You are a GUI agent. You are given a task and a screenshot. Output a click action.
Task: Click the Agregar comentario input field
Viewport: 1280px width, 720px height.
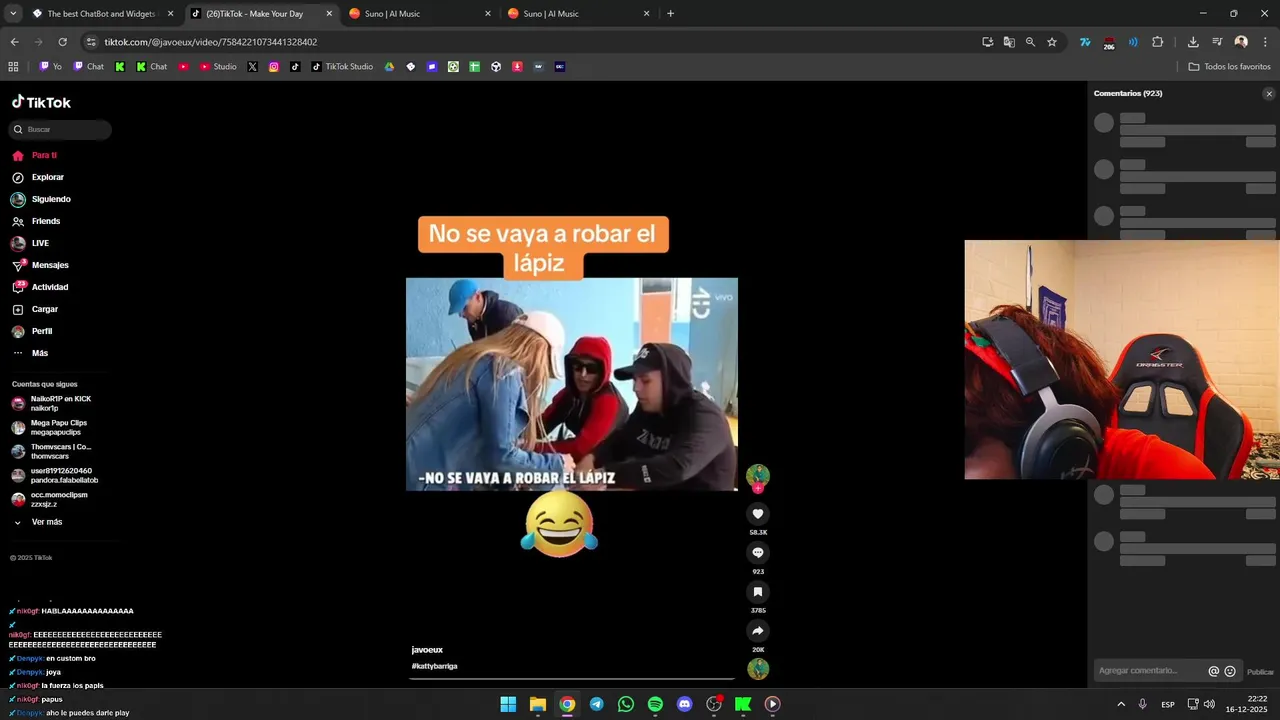[1150, 671]
